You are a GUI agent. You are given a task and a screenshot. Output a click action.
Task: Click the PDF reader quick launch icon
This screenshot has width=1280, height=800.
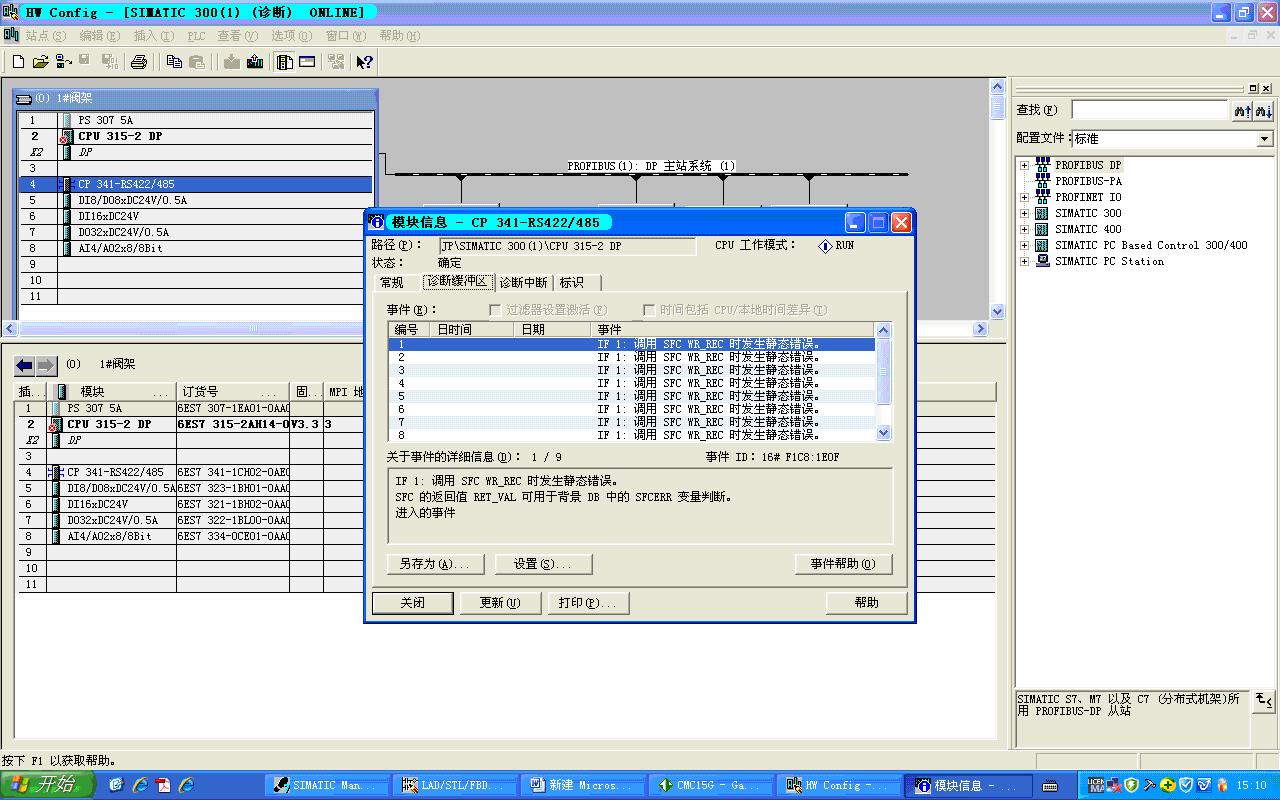(162, 785)
